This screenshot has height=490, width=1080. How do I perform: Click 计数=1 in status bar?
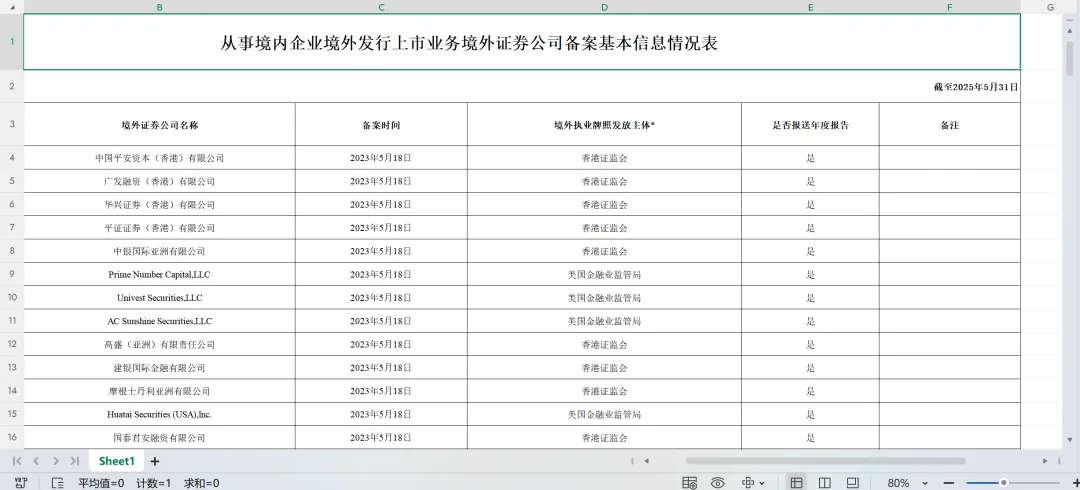[154, 483]
